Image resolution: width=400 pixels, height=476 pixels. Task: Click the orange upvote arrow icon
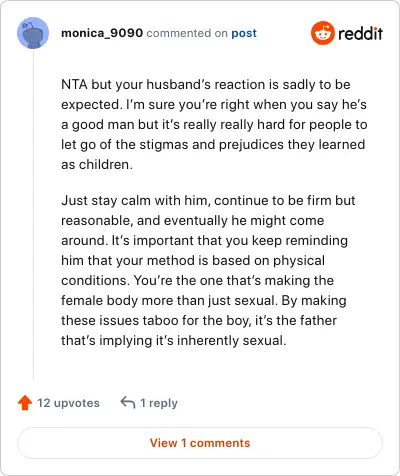coord(25,403)
